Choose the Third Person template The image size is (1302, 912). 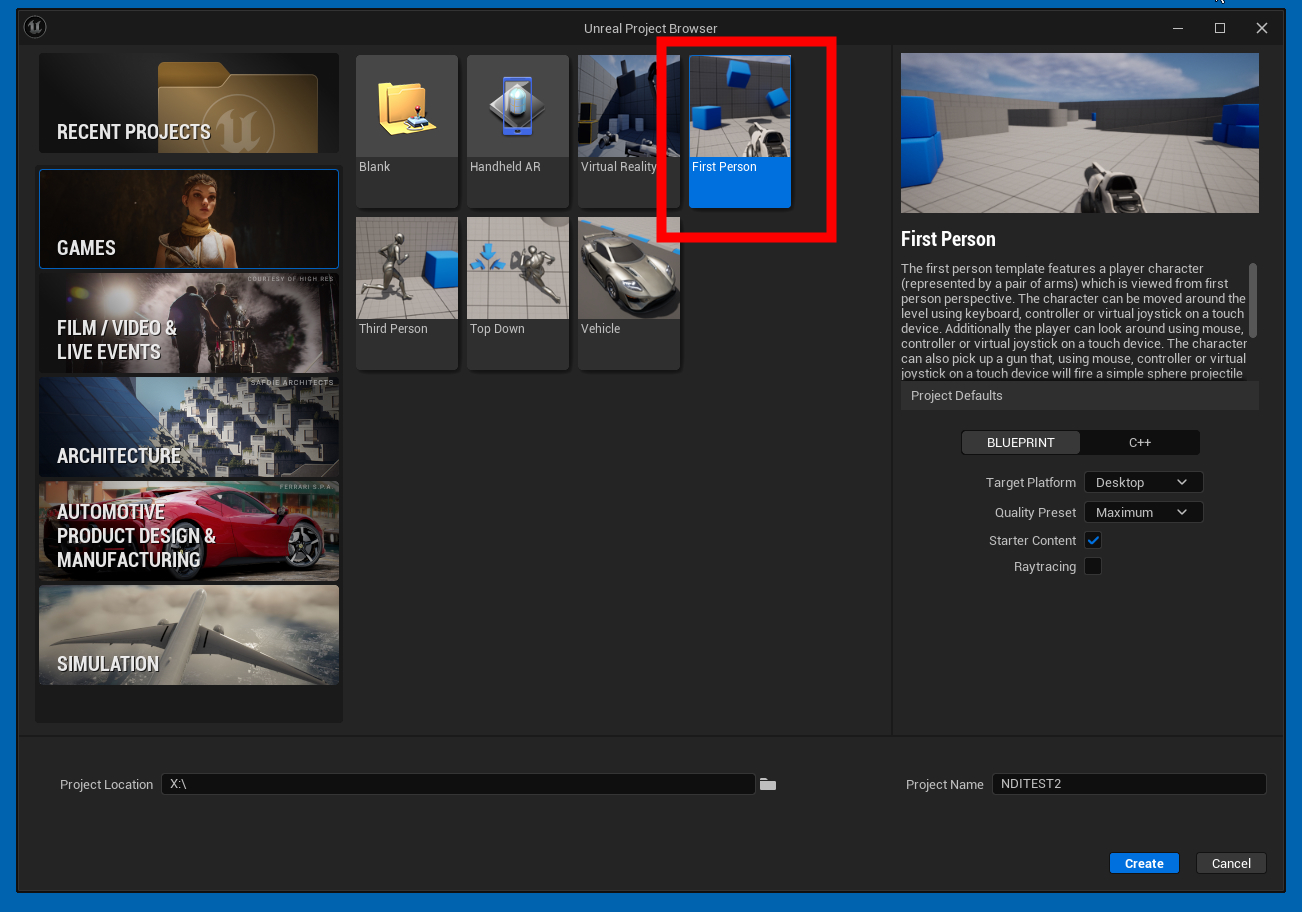pyautogui.click(x=406, y=292)
